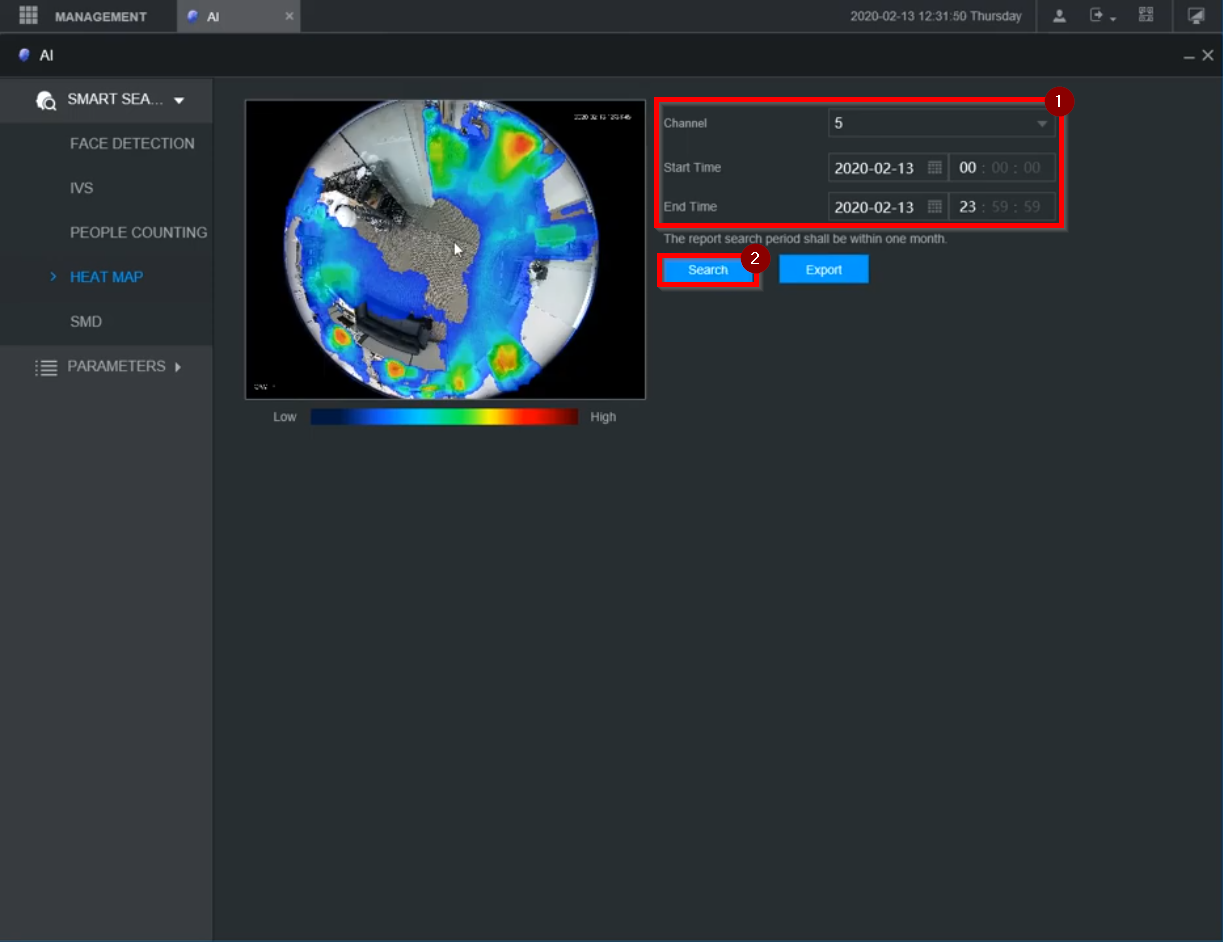Click the Low-High heat color scale
This screenshot has height=942, width=1223.
(444, 417)
